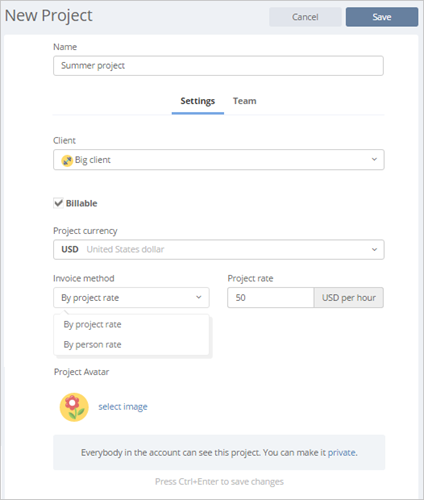Click the Project rate field showing 50

click(270, 297)
